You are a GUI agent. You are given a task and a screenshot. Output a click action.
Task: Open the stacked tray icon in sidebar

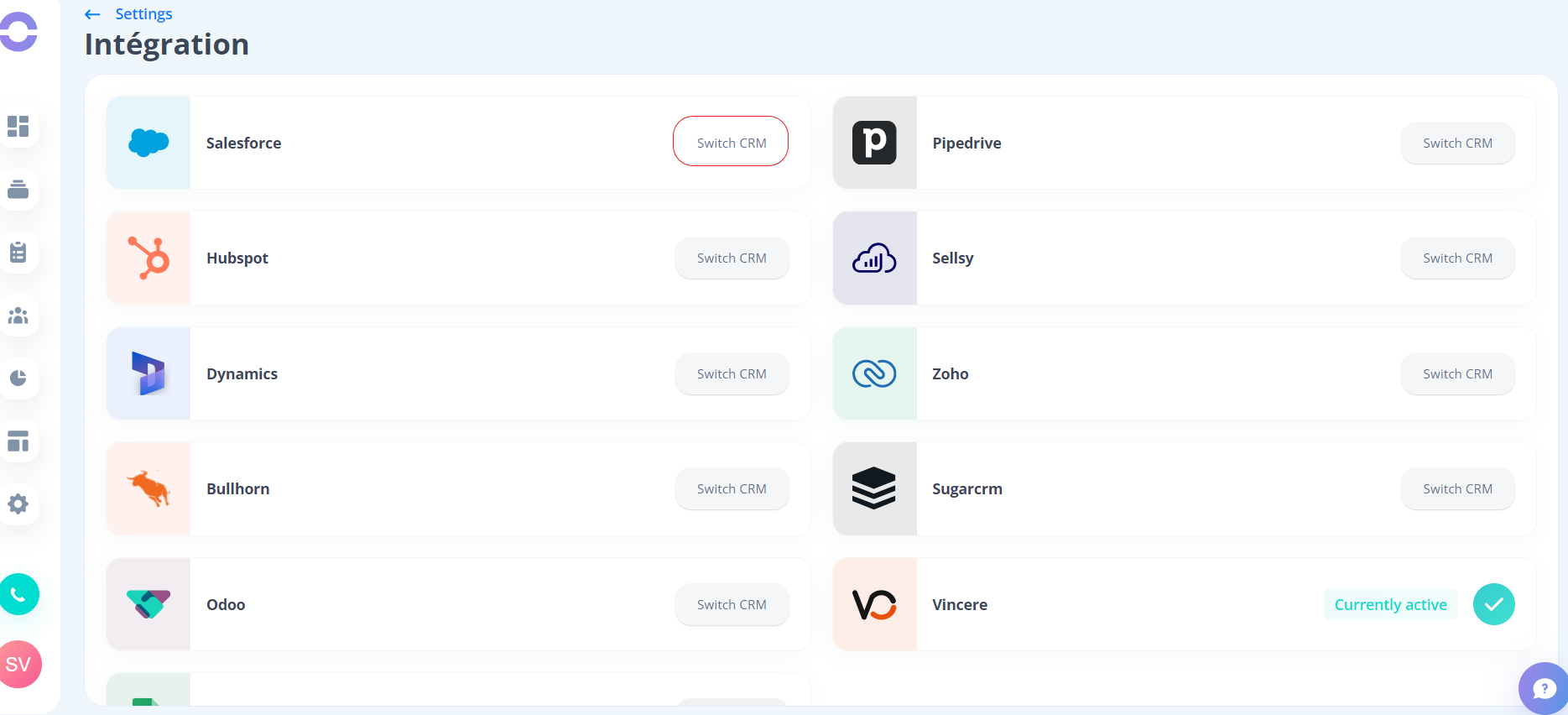[x=18, y=190]
